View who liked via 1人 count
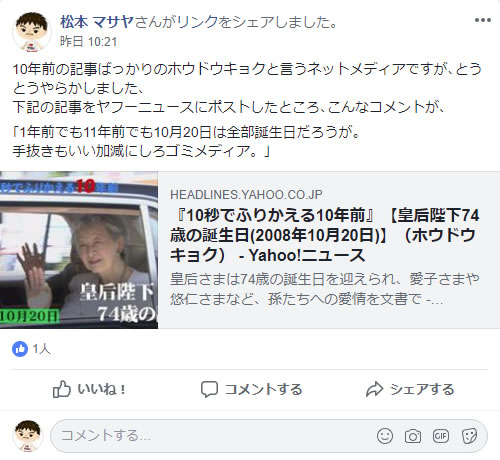The width and height of the screenshot is (500, 460). point(41,349)
